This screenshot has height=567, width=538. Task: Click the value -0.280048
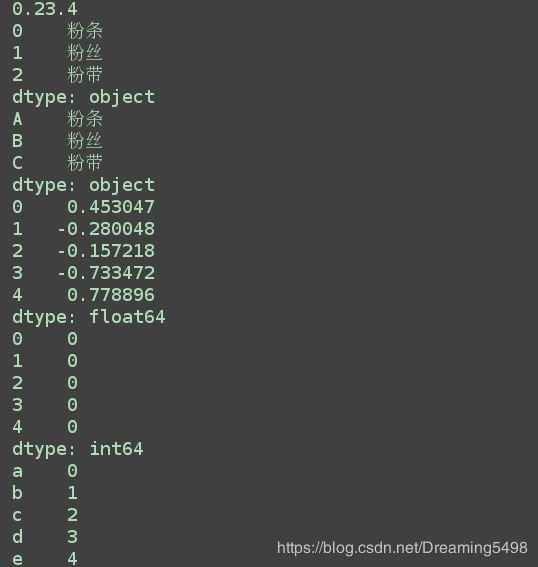[106, 229]
